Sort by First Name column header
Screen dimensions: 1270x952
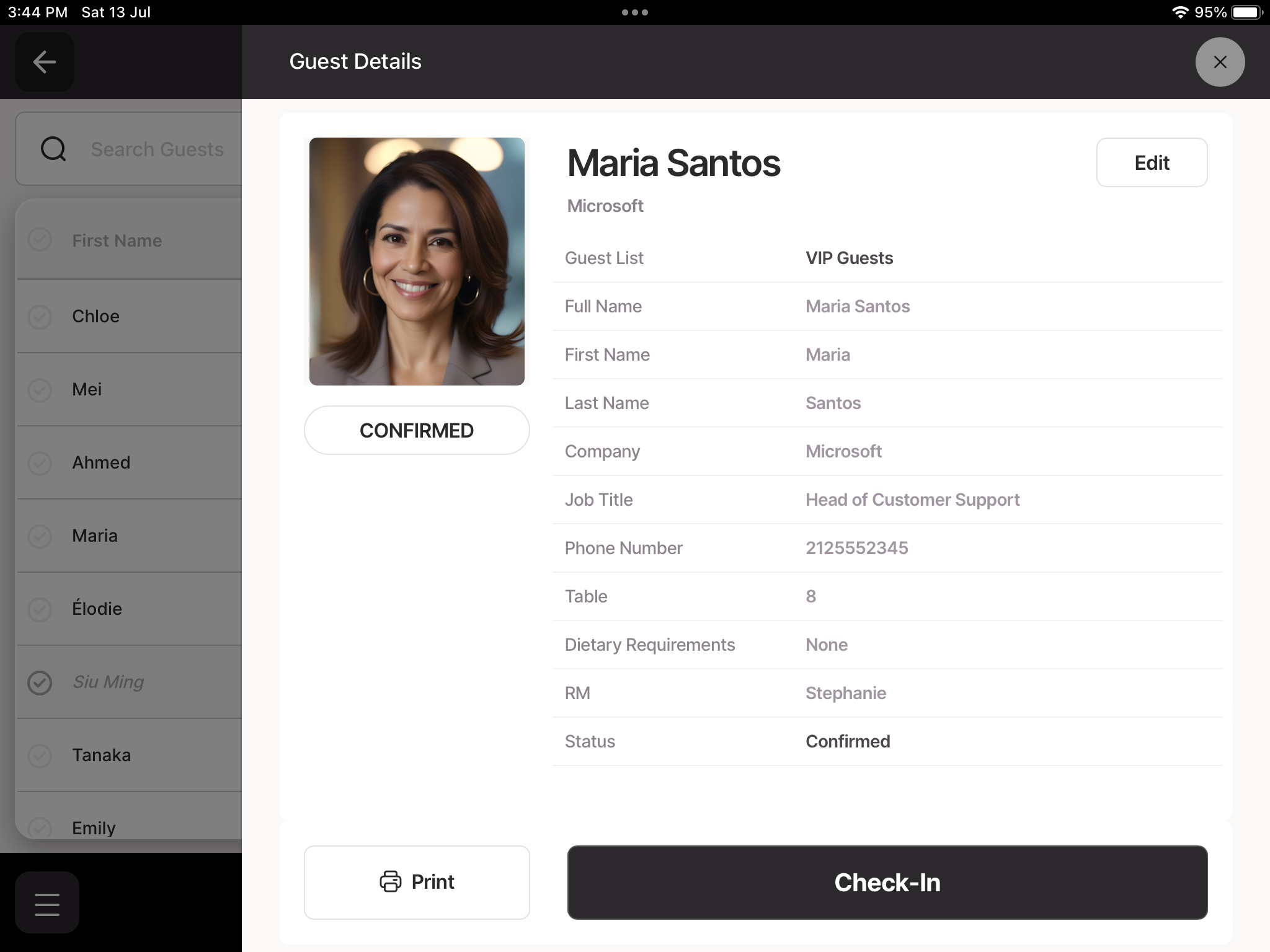(x=117, y=240)
